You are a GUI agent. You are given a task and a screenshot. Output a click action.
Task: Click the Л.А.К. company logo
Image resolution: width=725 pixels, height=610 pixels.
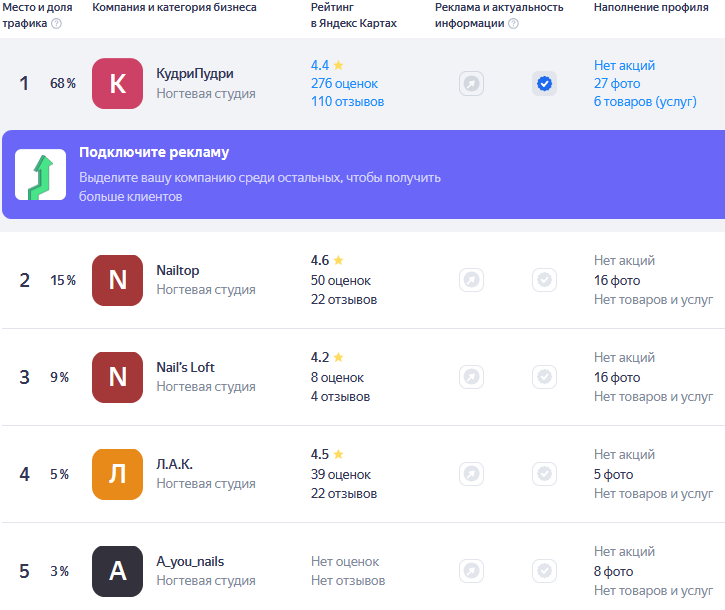coord(117,474)
